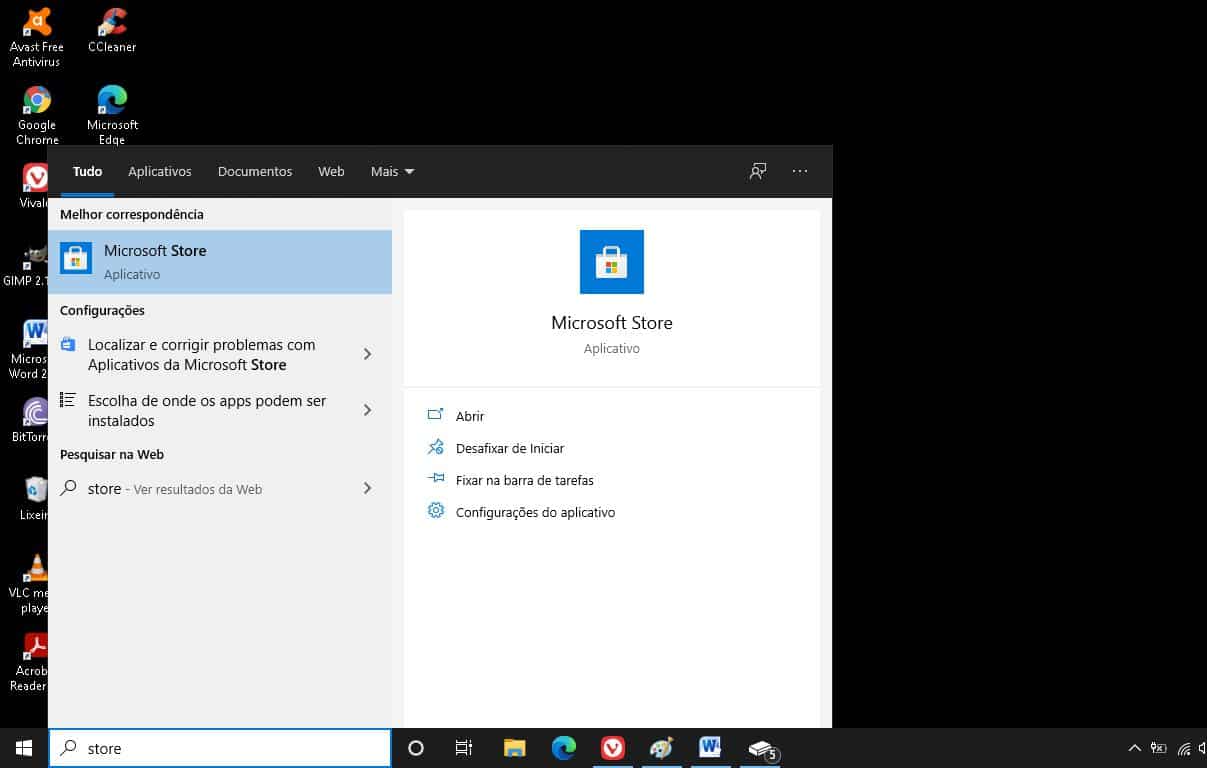Open Localizar e corrigir problemas setting result
This screenshot has width=1207, height=768.
click(200, 355)
